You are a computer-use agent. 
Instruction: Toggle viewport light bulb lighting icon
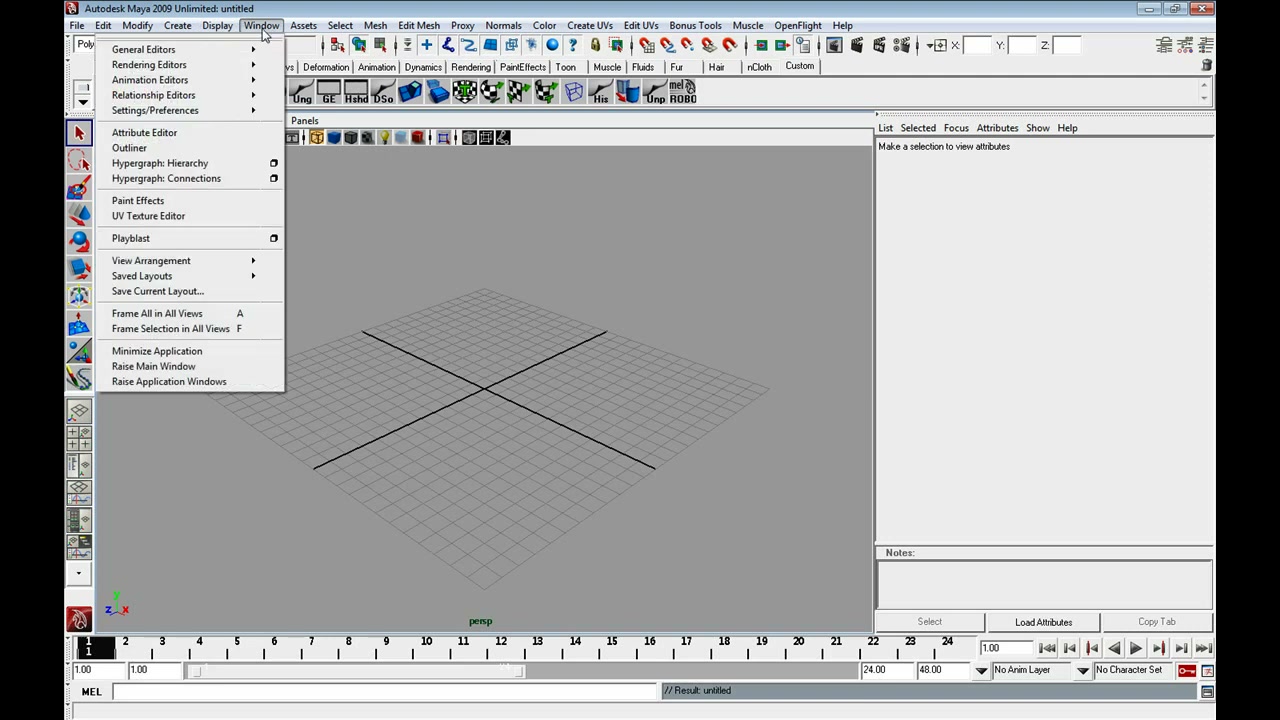coord(384,138)
